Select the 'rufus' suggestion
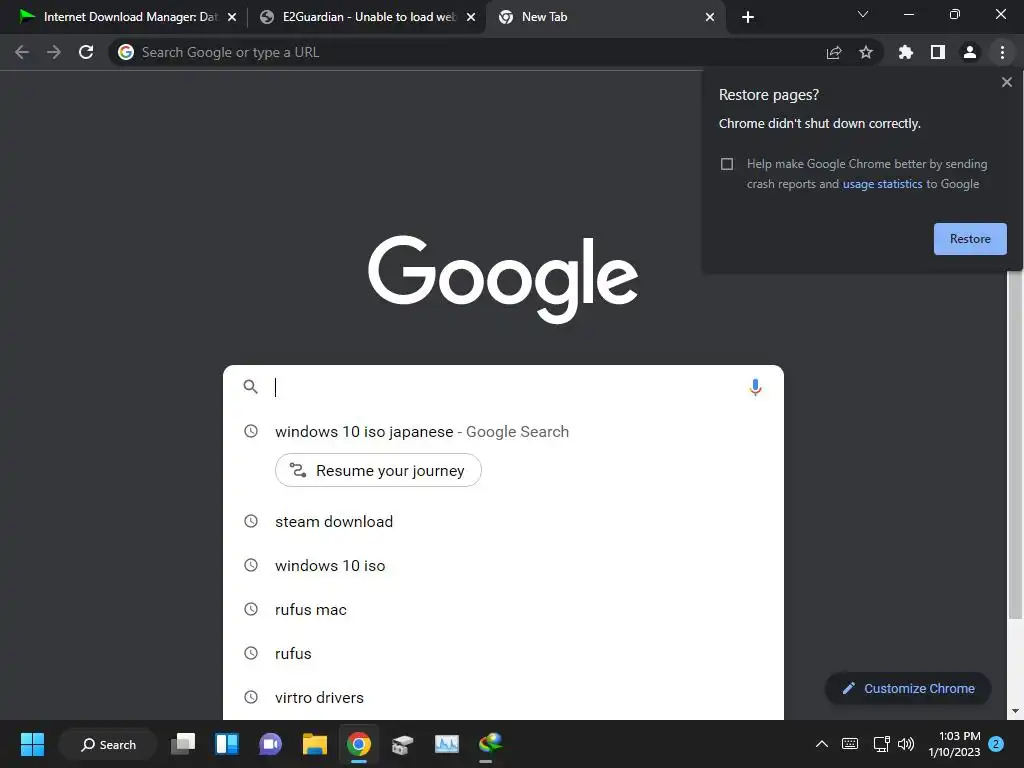Screen dimensions: 1024x768 tap(503, 653)
